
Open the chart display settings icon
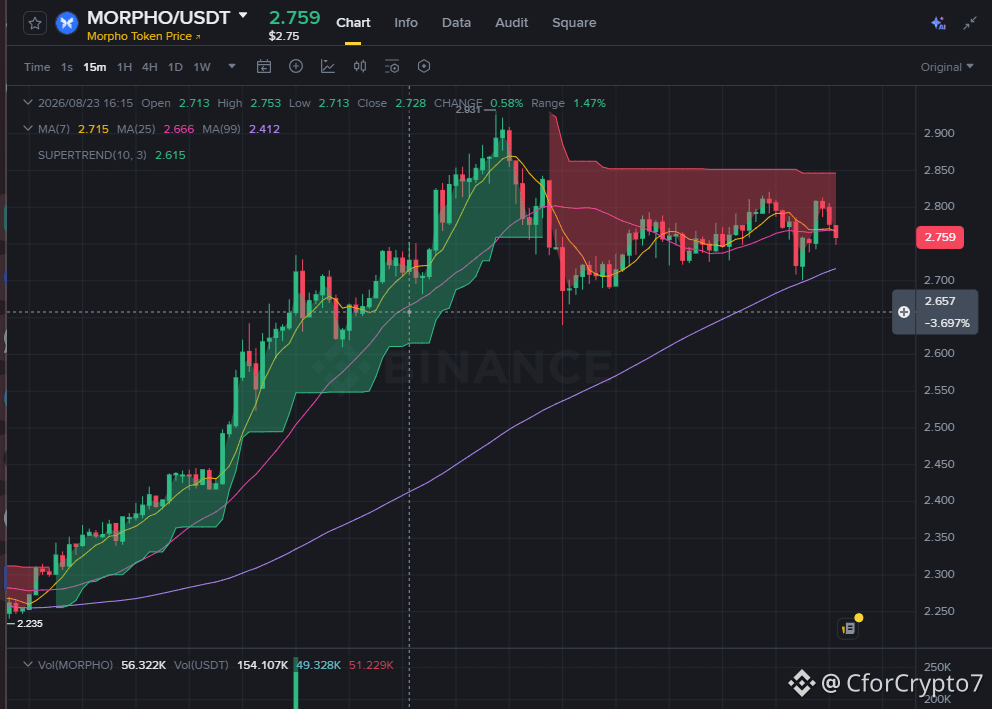point(392,66)
